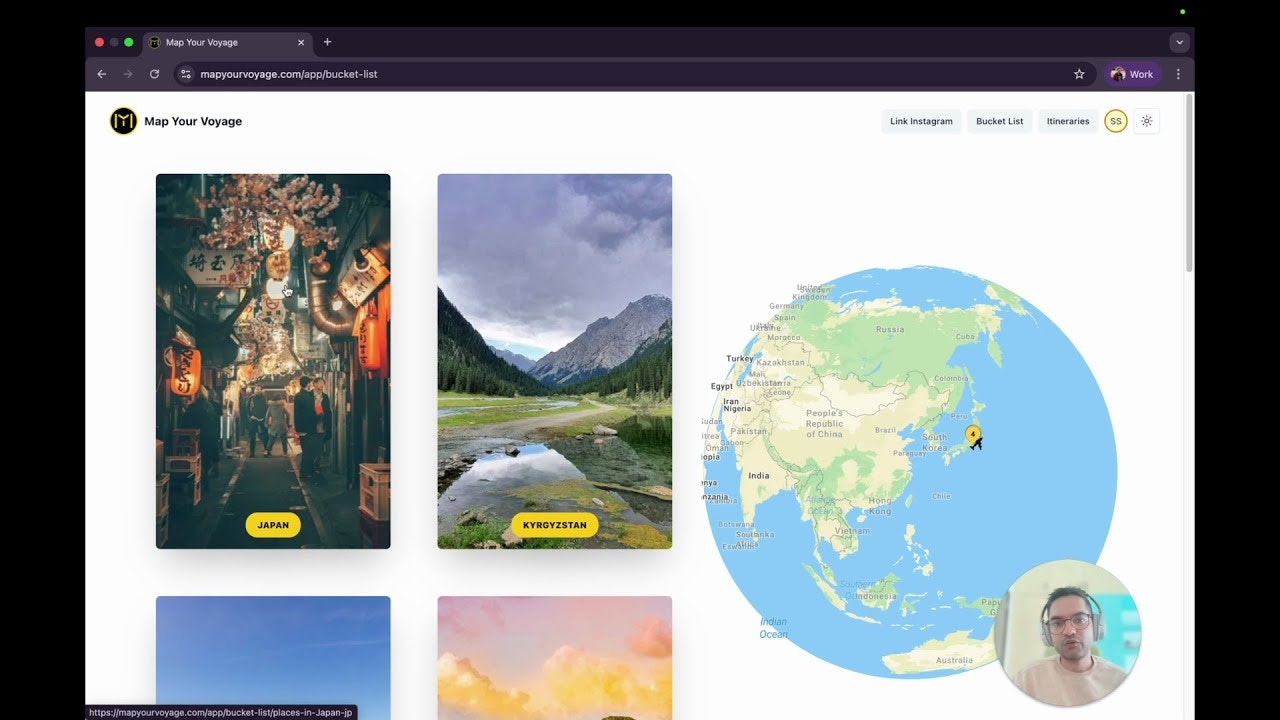Open a new tab with the plus
1280x720 pixels.
327,42
